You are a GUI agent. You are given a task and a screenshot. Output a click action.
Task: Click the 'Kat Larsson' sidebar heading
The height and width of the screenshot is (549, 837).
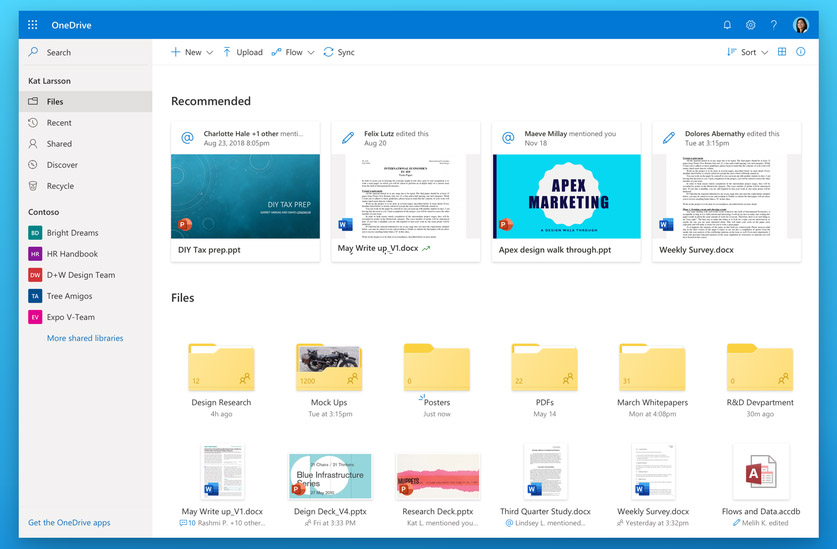pyautogui.click(x=49, y=81)
